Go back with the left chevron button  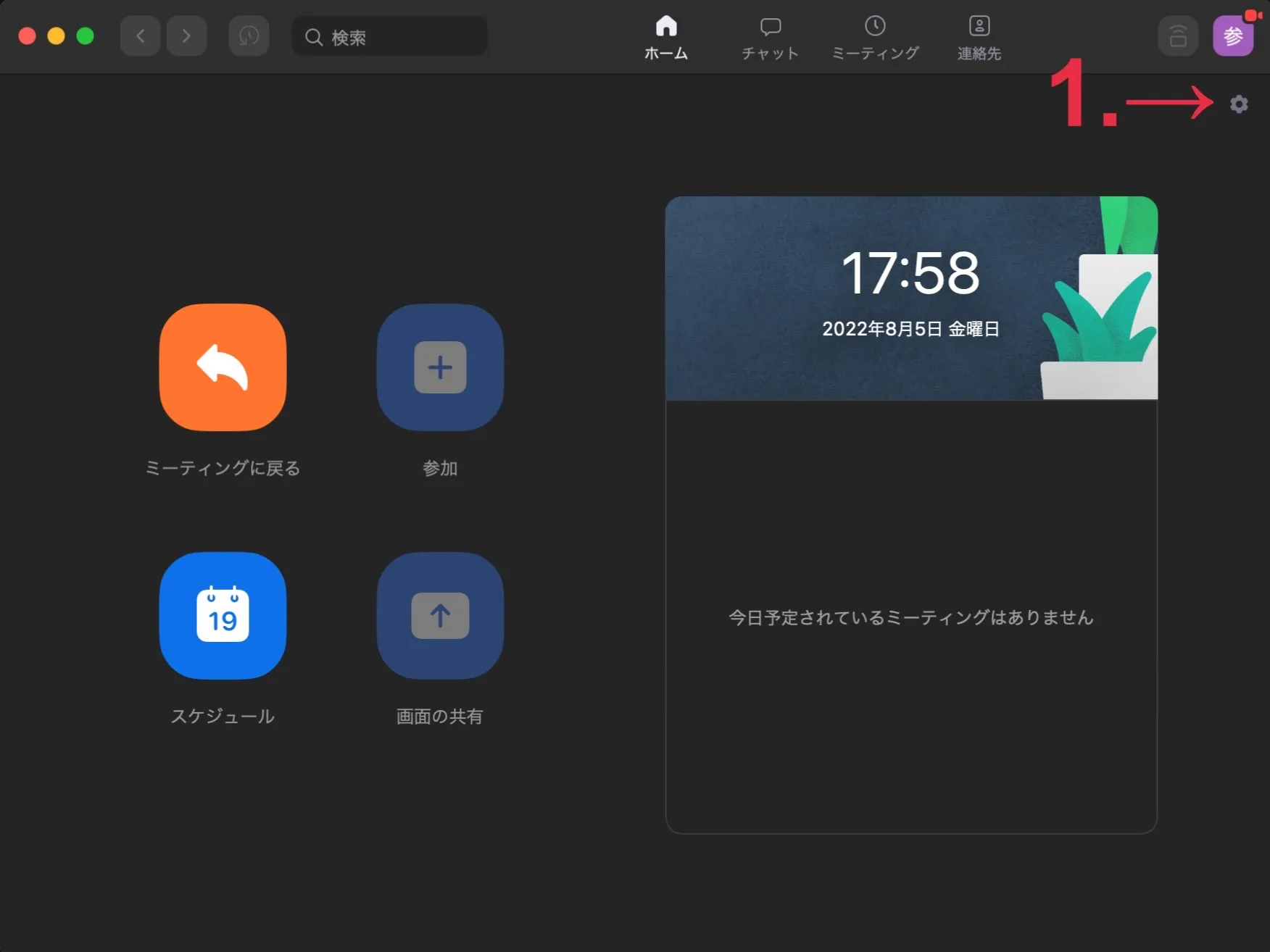[x=141, y=36]
